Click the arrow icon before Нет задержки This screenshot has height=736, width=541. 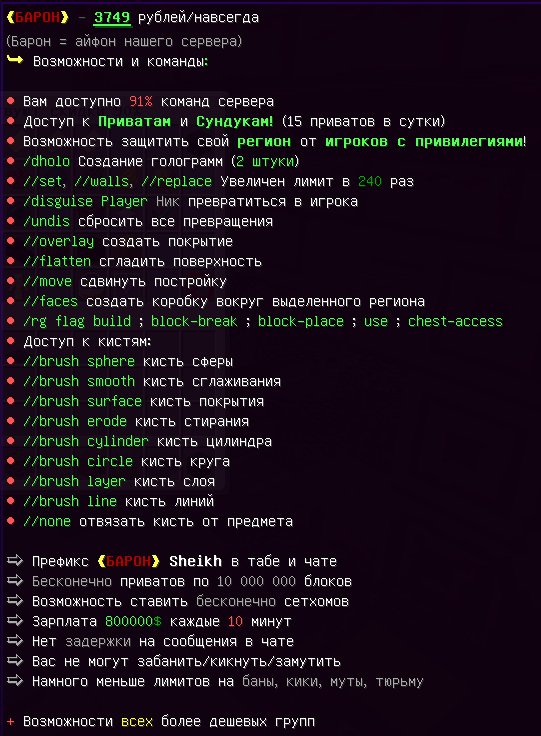[15, 640]
